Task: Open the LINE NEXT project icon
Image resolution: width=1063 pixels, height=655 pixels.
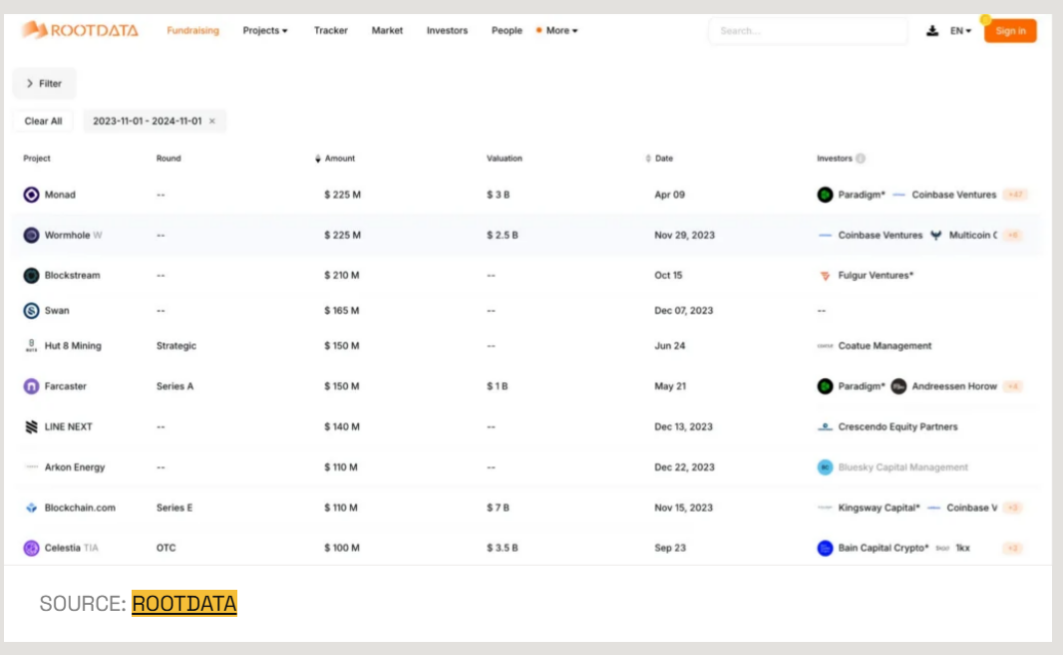Action: (31, 426)
